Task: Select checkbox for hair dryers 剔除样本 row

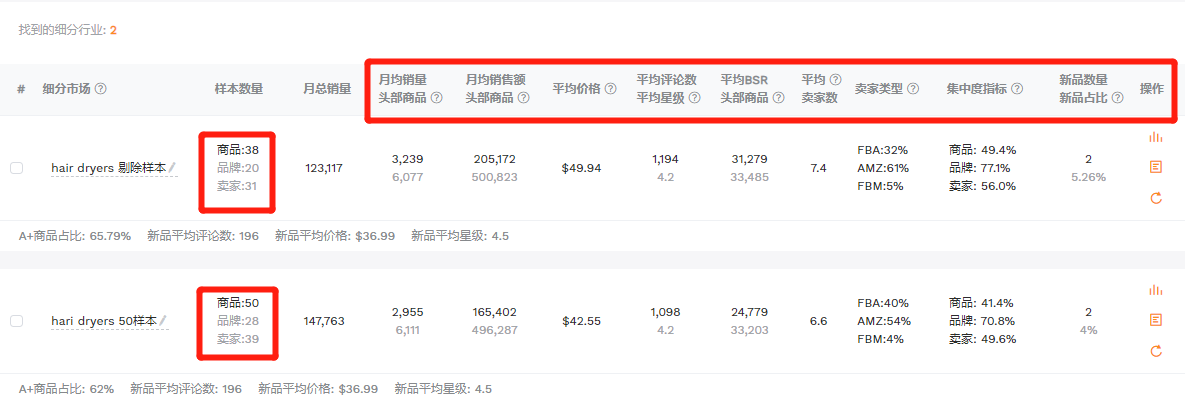Action: point(16,168)
